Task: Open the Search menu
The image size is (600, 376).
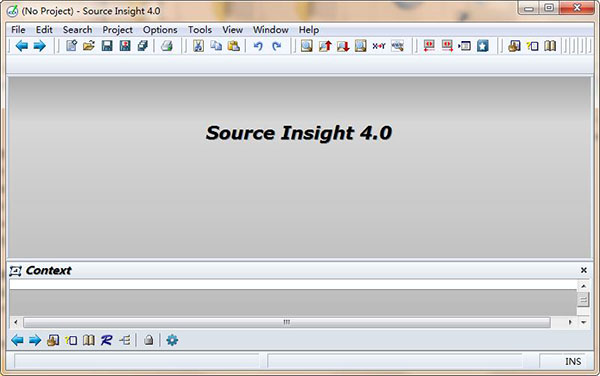Action: [77, 30]
